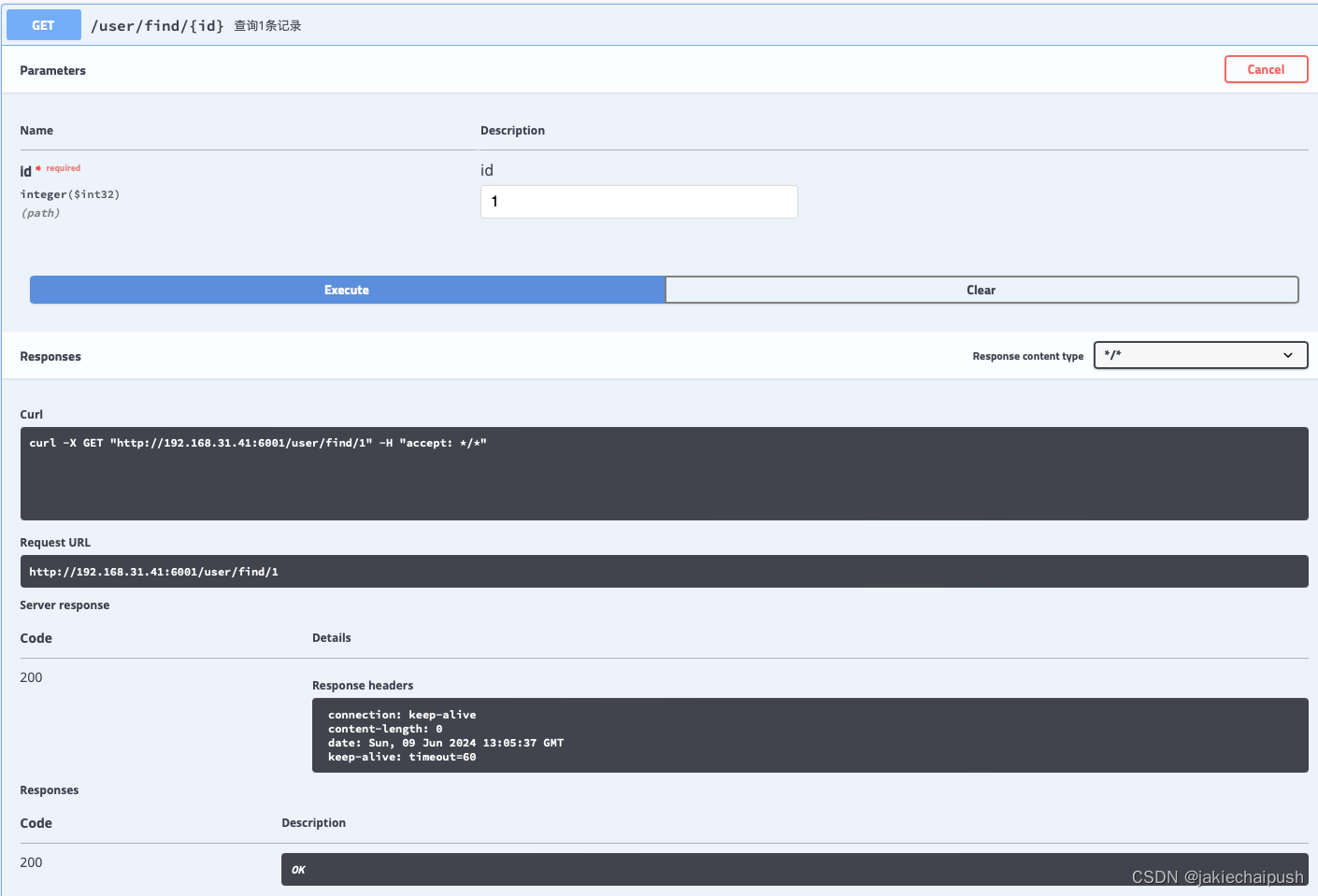Click the path text /user/find/{id}
The height and width of the screenshot is (896, 1318).
(x=157, y=25)
